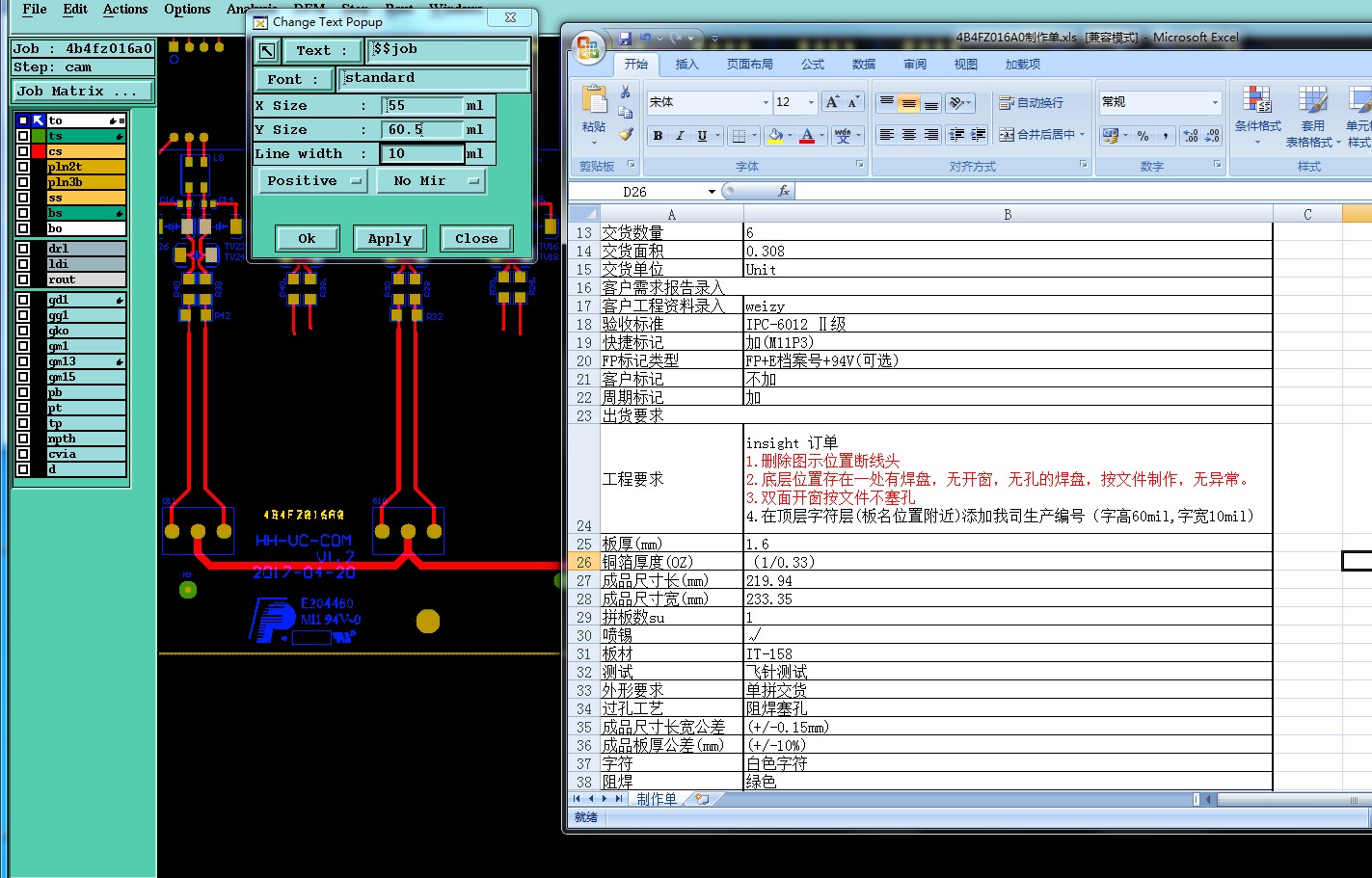Click the Percent Style icon
Viewport: 1372px width, 878px height.
point(1143,136)
